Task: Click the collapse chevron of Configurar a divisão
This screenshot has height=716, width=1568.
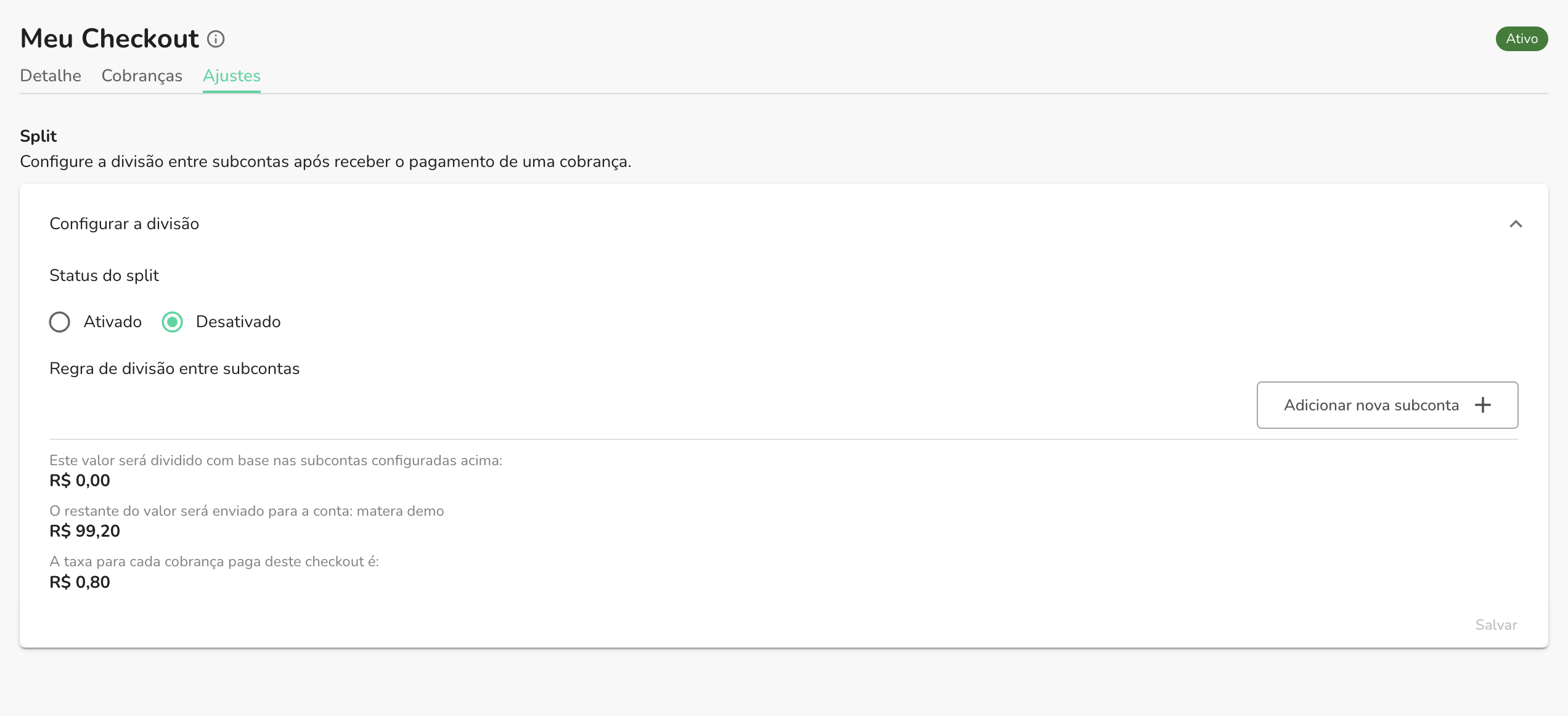Action: tap(1516, 224)
